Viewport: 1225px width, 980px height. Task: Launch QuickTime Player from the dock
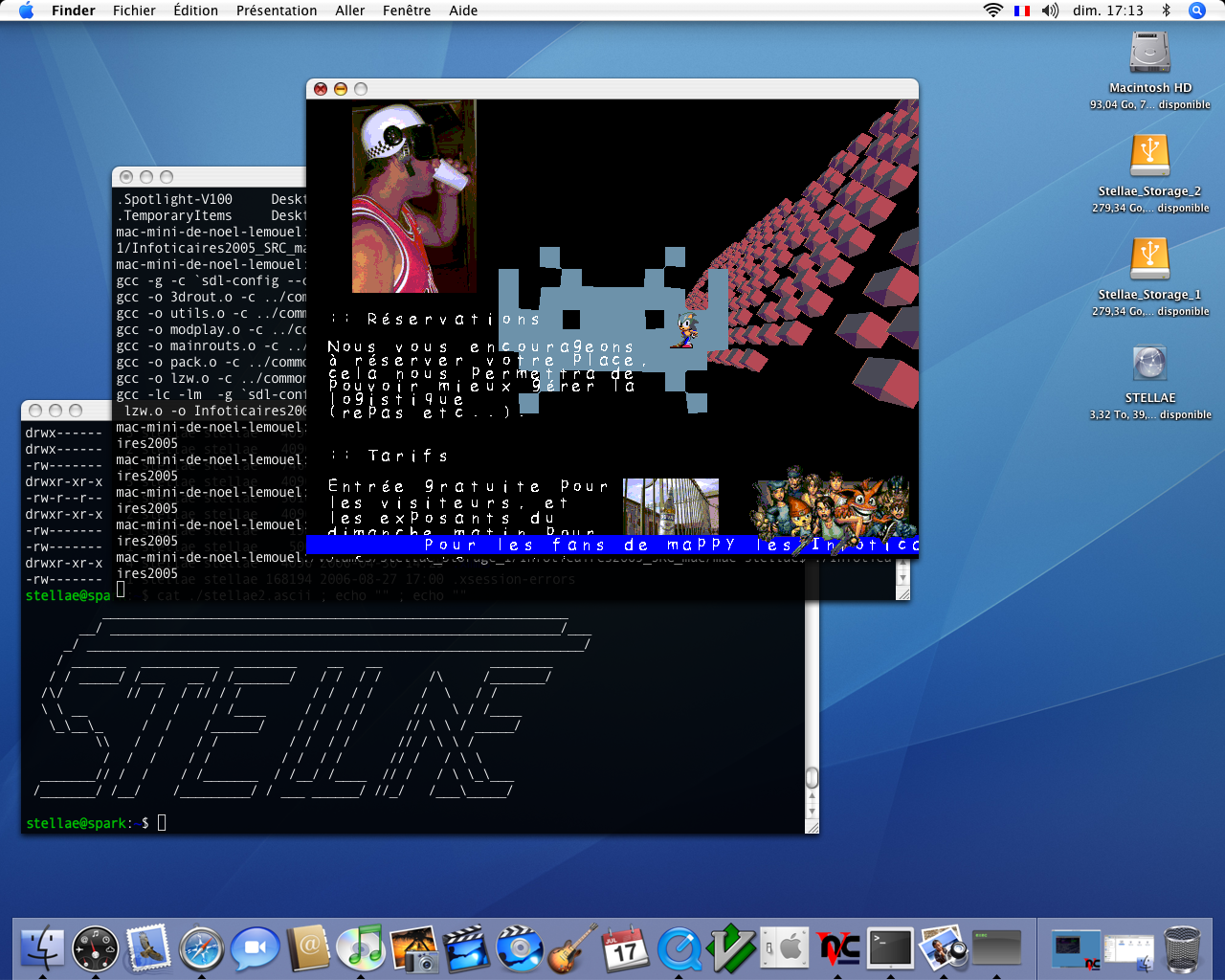tap(679, 948)
